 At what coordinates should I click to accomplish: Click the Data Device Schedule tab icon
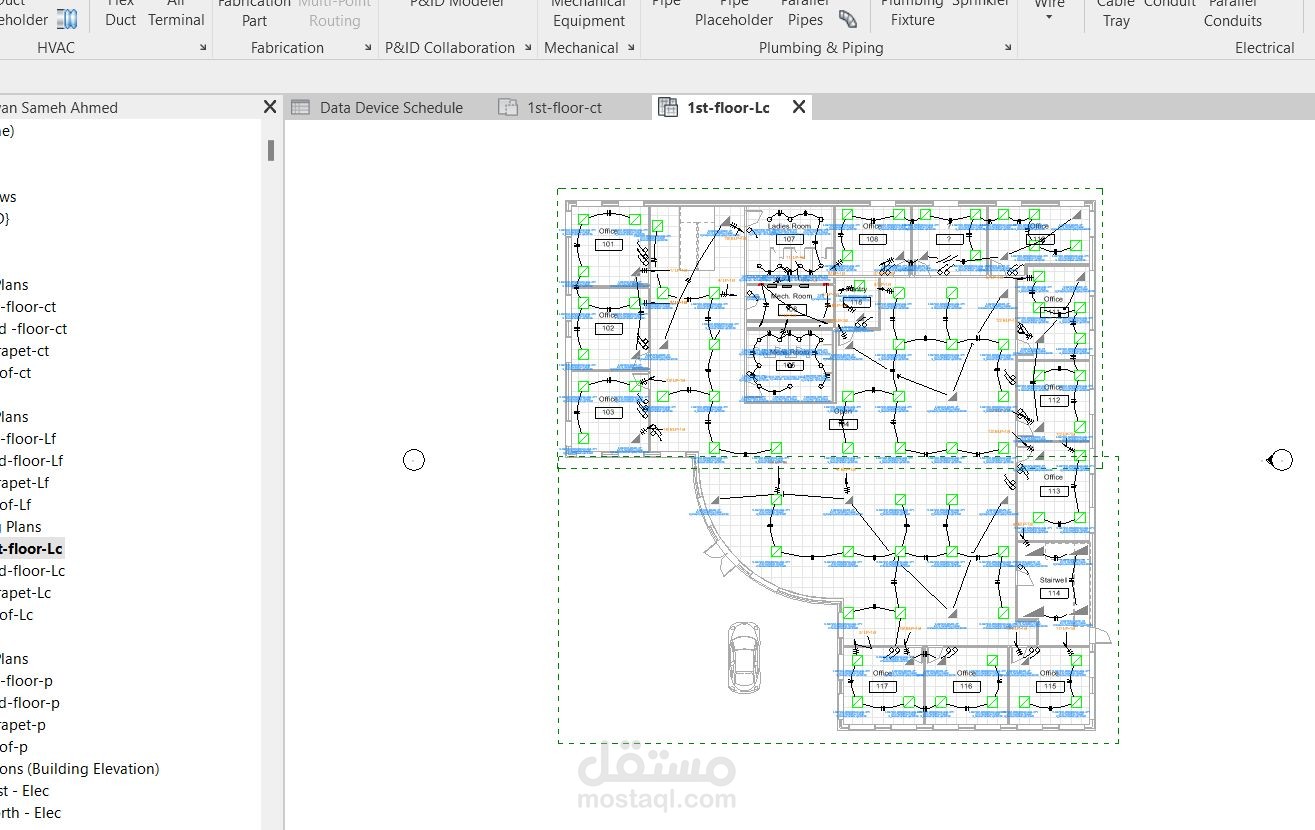pyautogui.click(x=300, y=107)
